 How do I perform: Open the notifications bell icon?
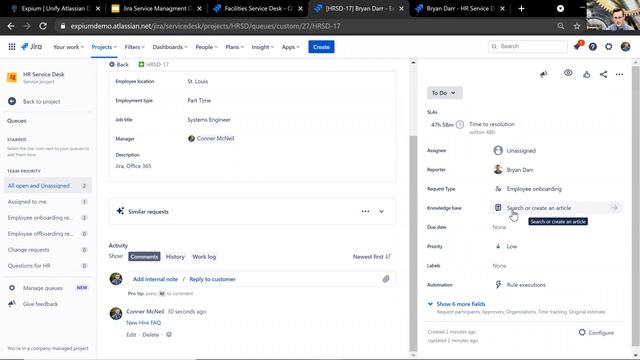(x=577, y=47)
